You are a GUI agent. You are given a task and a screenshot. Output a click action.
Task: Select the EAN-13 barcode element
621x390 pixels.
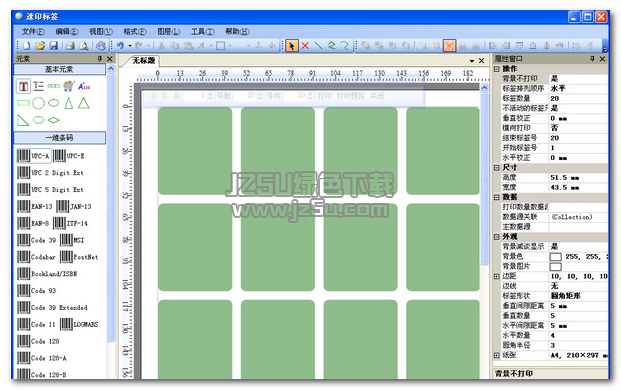pyautogui.click(x=35, y=206)
